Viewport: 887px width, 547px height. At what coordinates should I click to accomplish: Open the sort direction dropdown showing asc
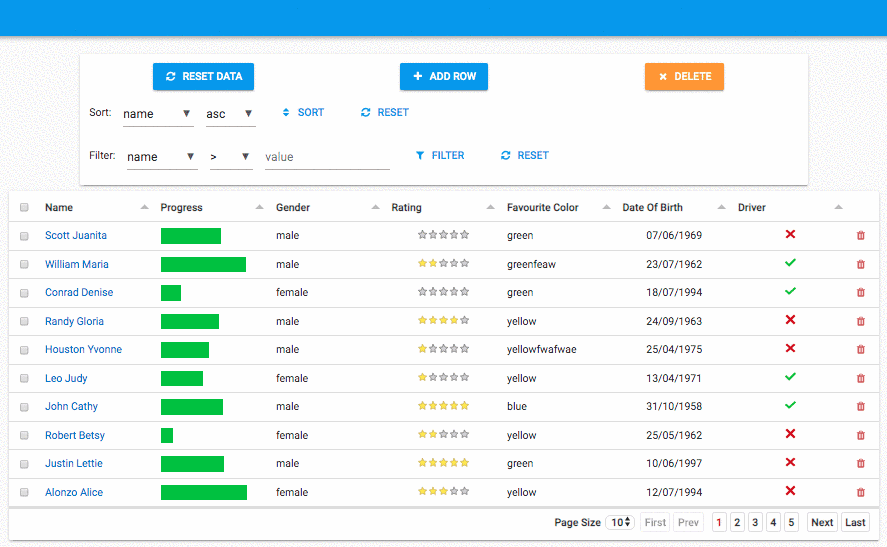pos(230,114)
